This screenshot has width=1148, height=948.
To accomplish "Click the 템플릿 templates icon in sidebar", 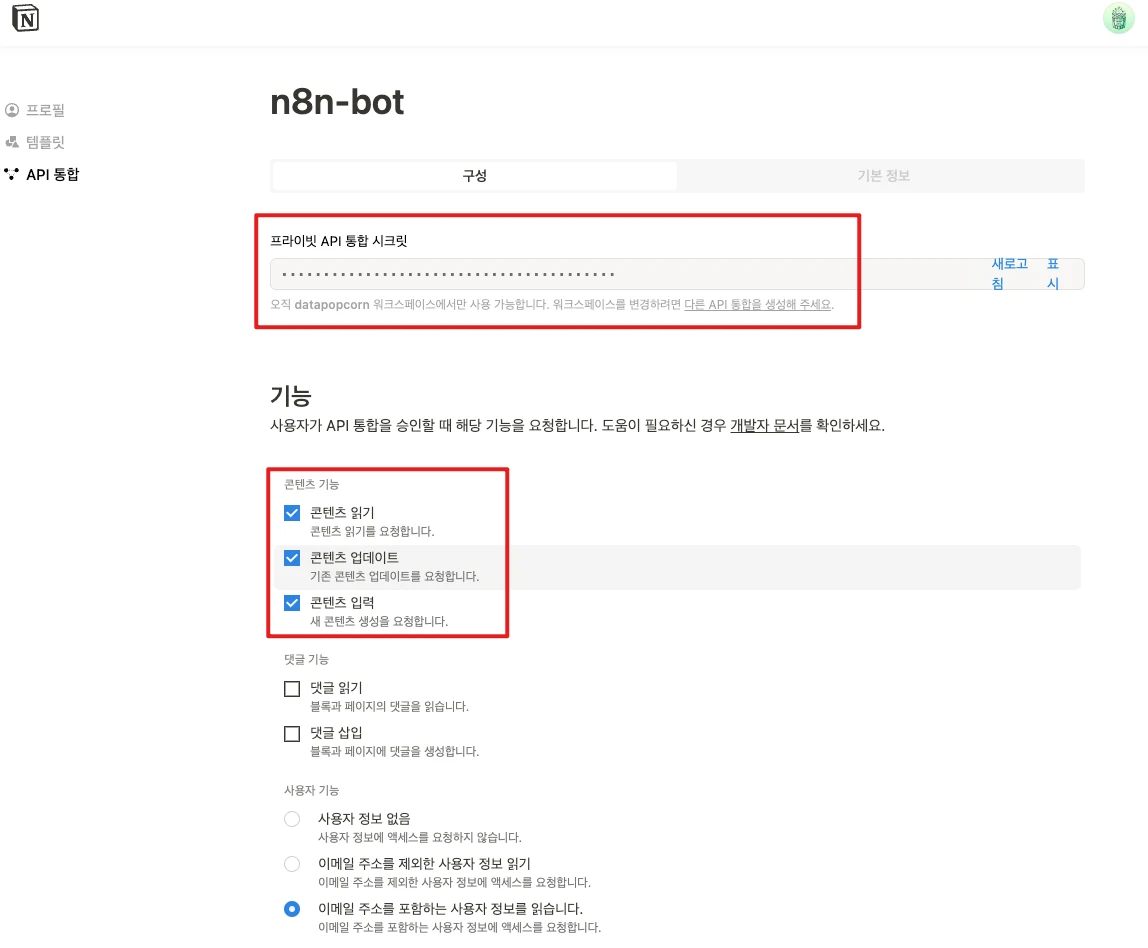I will click(12, 142).
